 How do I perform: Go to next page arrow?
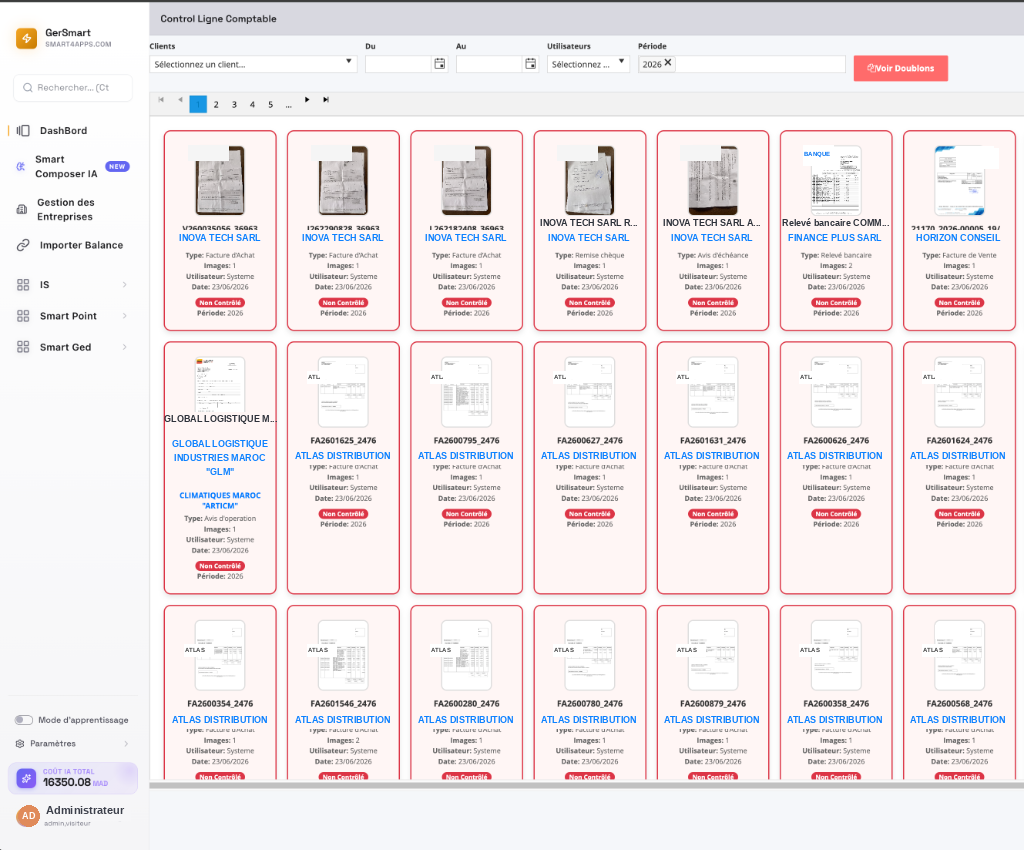pyautogui.click(x=307, y=100)
